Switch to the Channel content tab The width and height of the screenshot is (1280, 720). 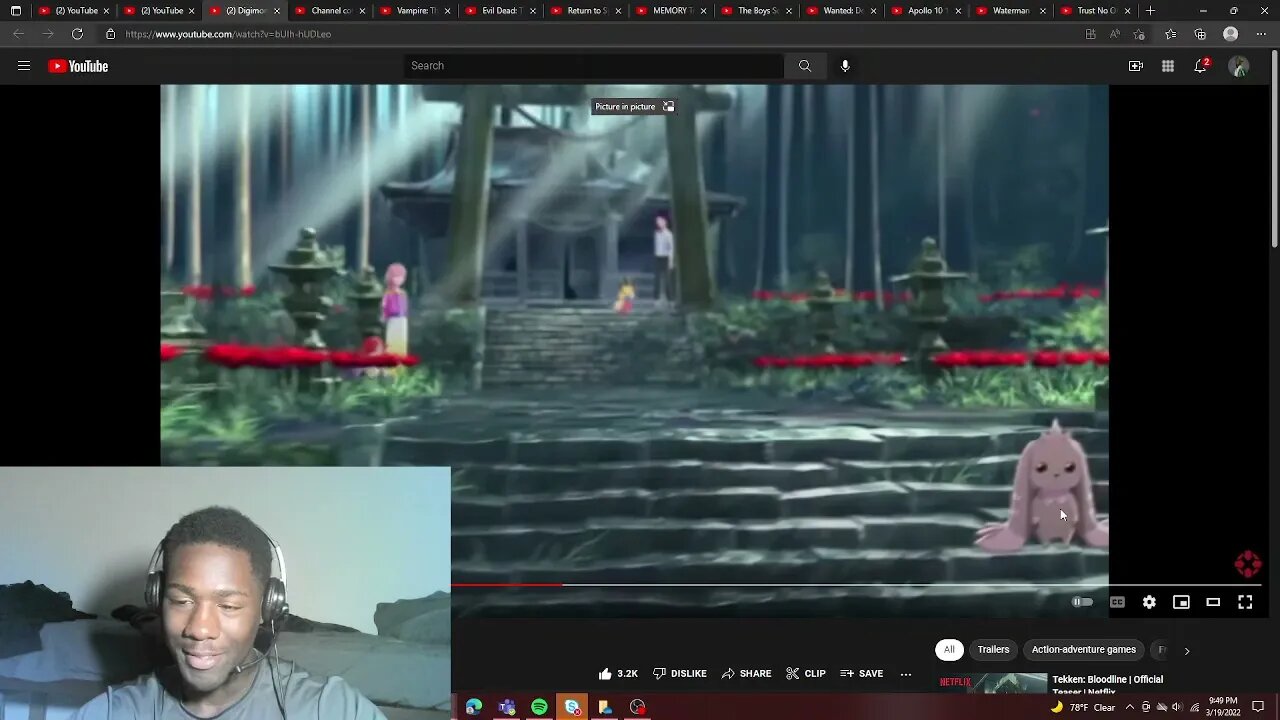330,11
